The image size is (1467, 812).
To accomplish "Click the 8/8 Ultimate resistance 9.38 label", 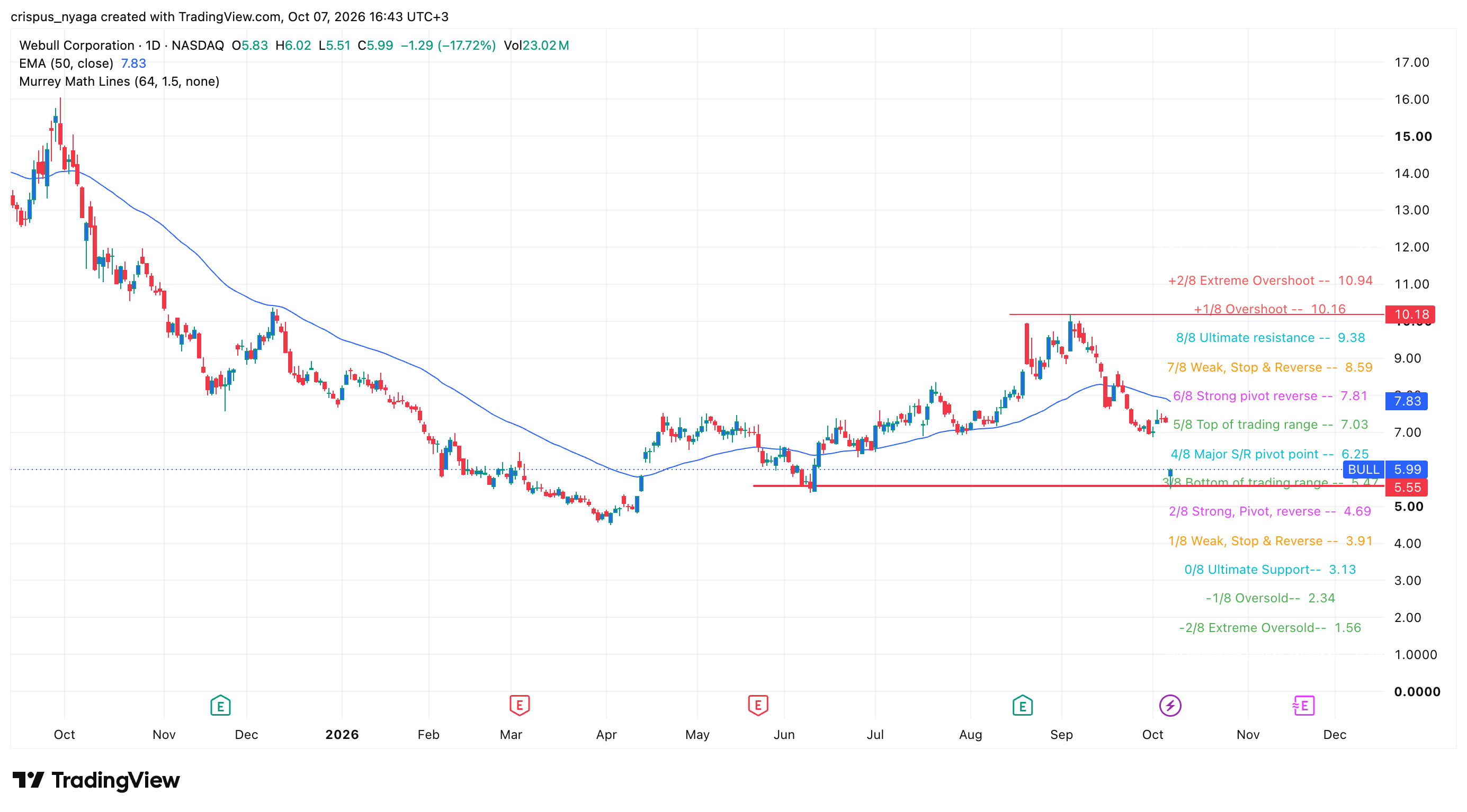I will [x=1271, y=337].
